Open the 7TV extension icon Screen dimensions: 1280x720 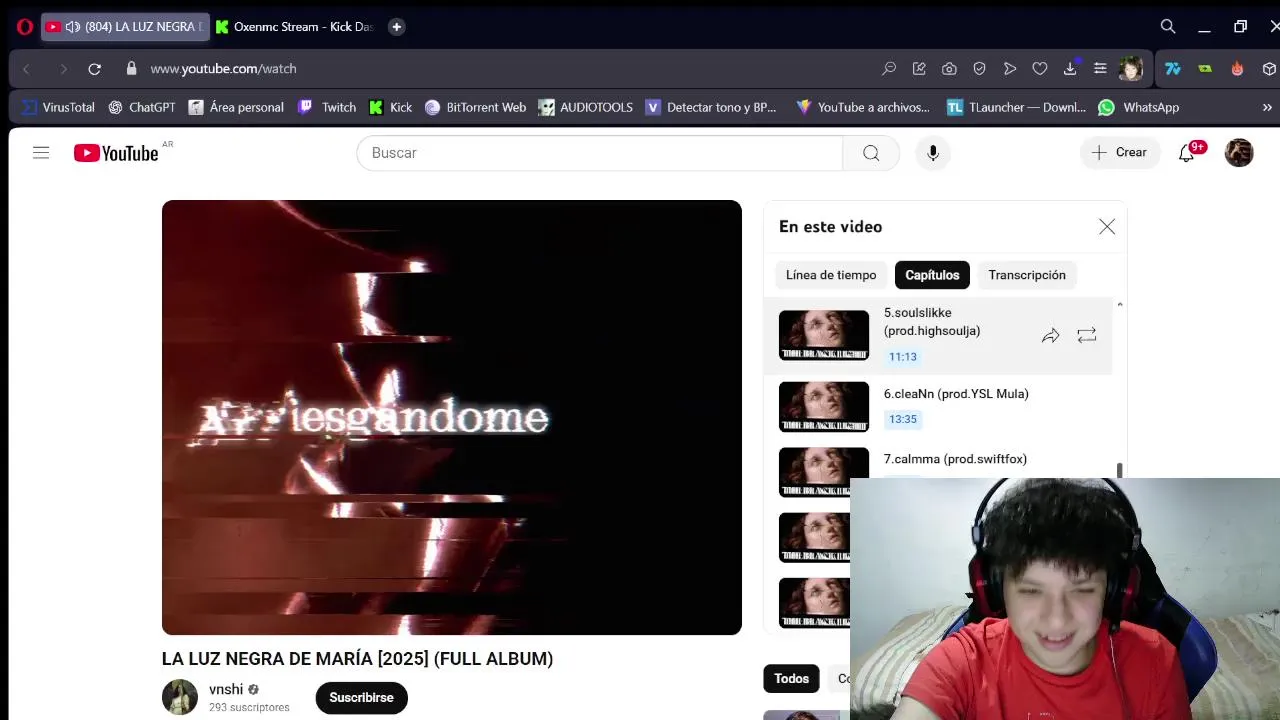click(x=1173, y=69)
